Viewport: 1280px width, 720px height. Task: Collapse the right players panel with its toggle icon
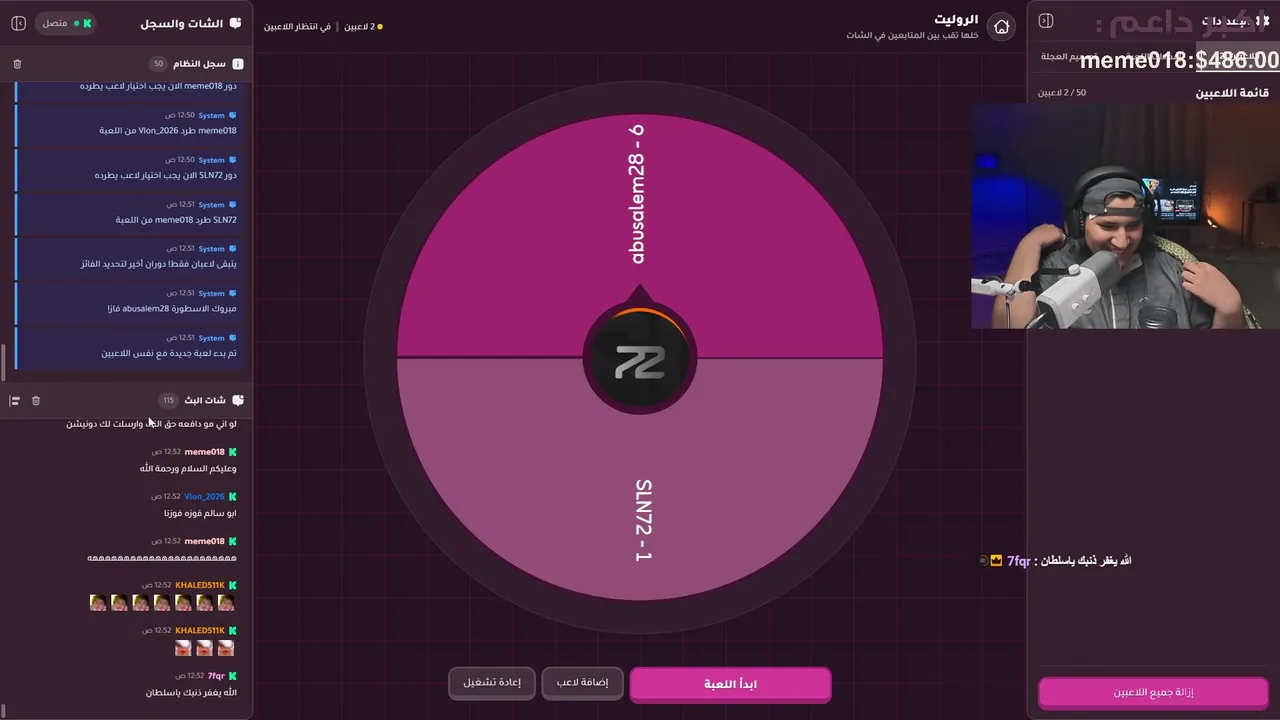click(1046, 21)
